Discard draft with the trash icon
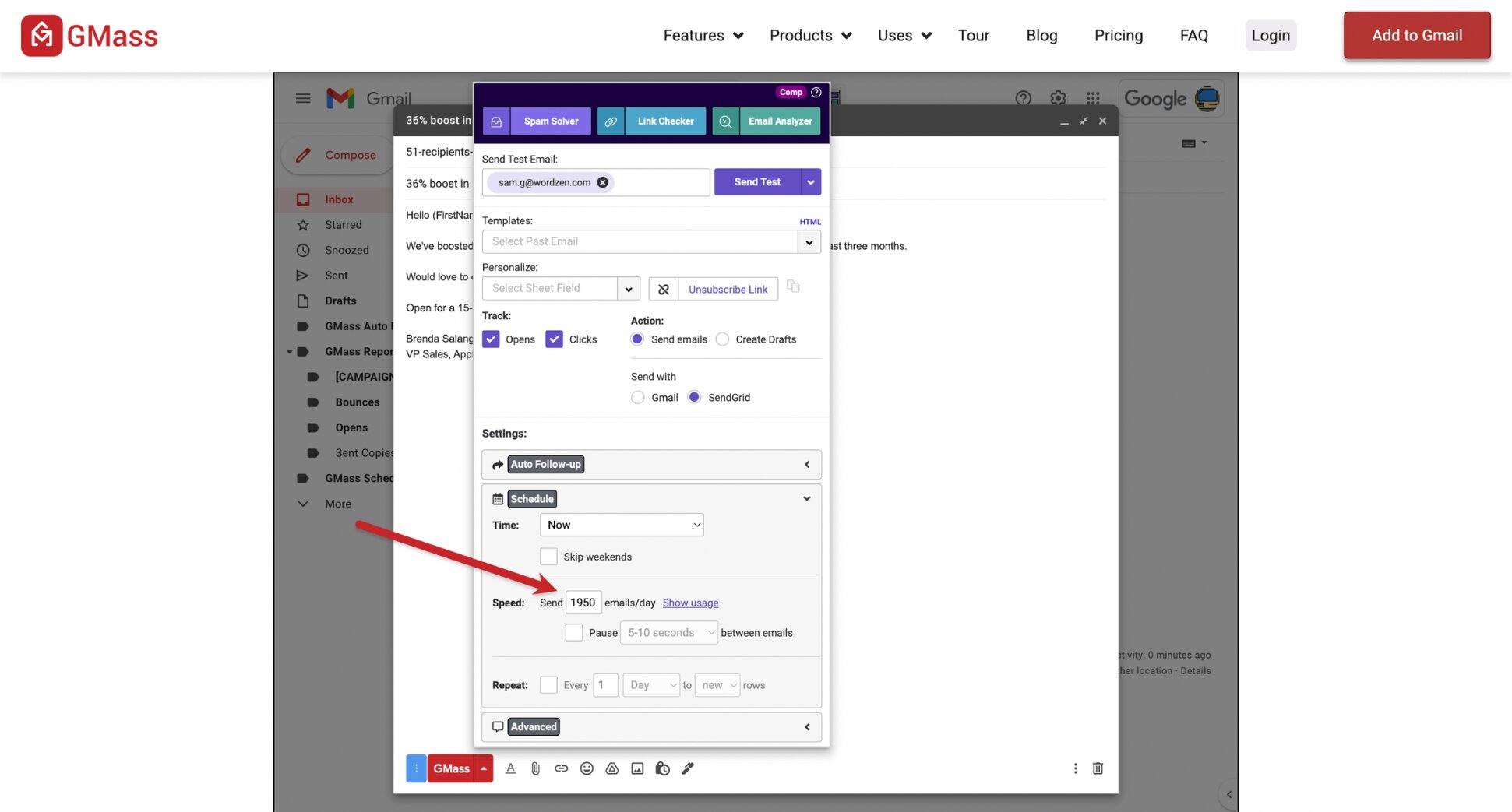Image resolution: width=1512 pixels, height=812 pixels. [1098, 768]
